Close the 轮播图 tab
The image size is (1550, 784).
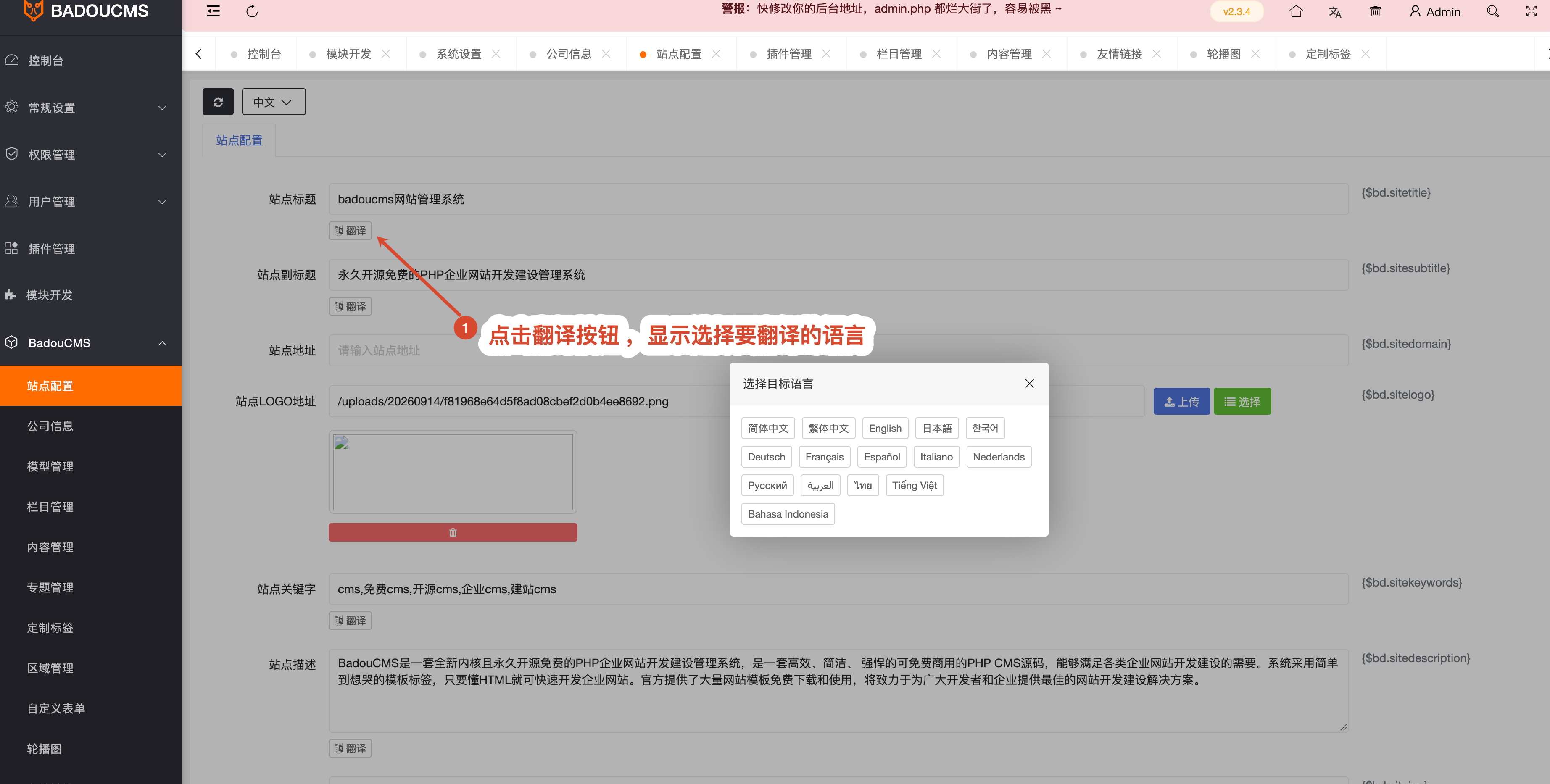[x=1255, y=53]
